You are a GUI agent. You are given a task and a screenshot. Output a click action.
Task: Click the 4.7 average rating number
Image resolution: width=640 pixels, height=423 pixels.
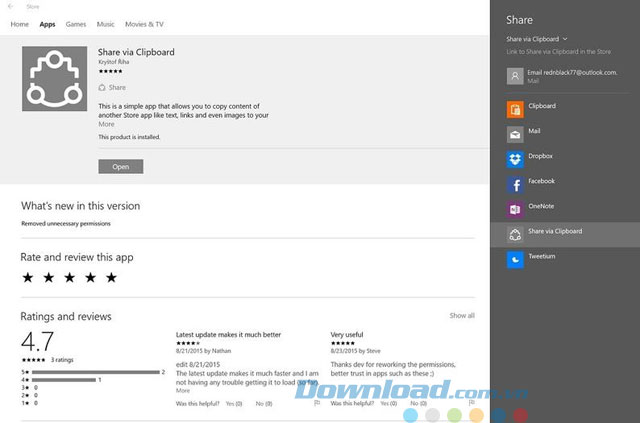38,341
